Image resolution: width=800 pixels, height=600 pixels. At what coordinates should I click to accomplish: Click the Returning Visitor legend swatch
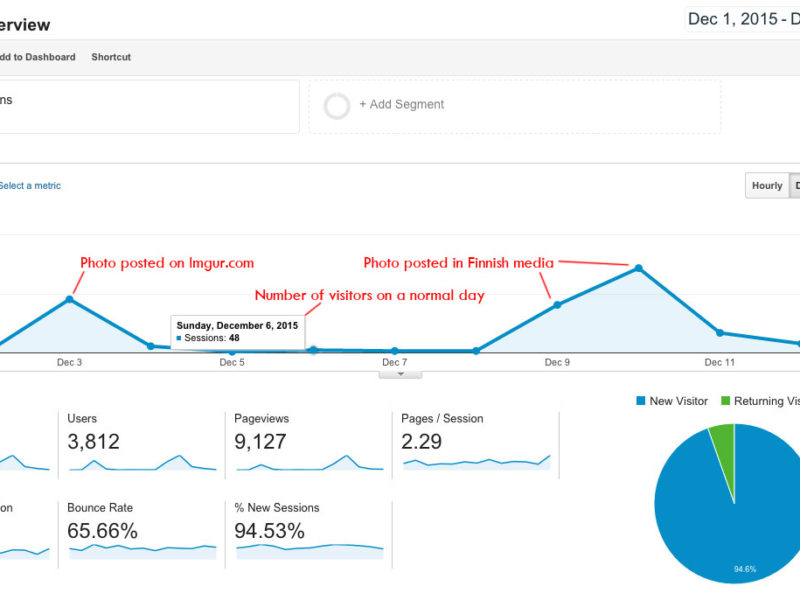tap(726, 401)
